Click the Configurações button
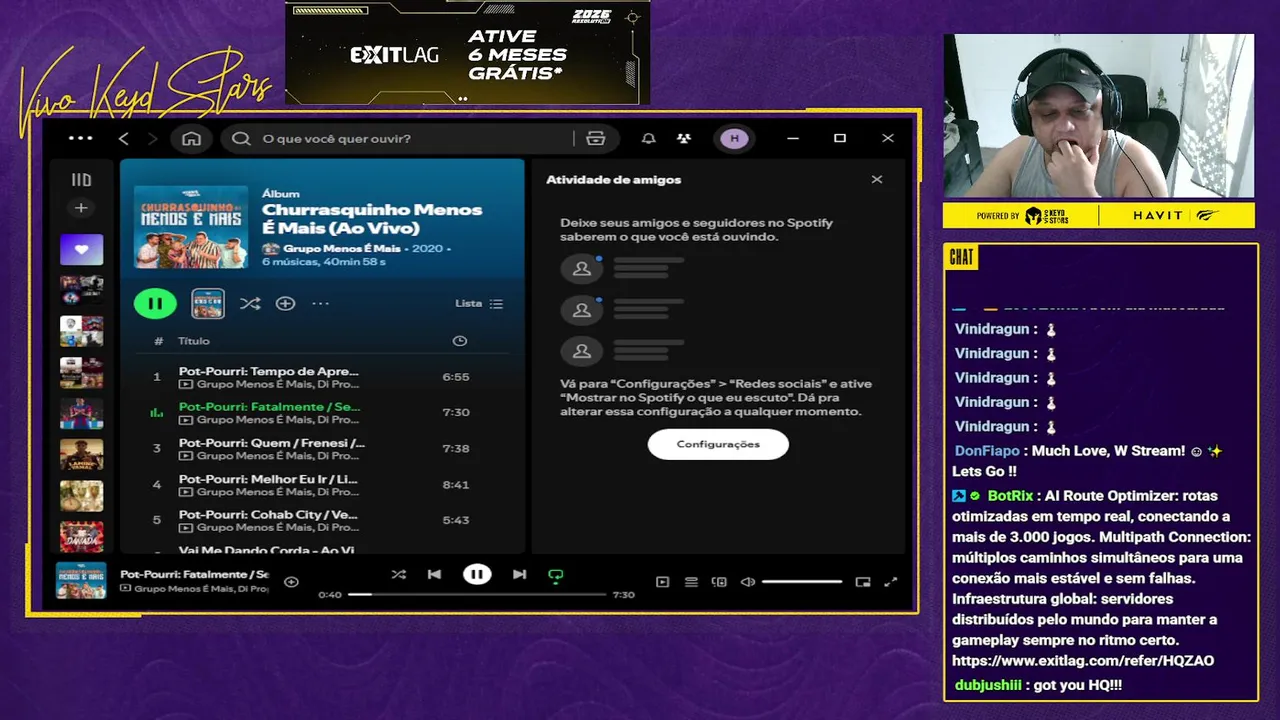Screen dimensions: 1280x720 (718, 444)
